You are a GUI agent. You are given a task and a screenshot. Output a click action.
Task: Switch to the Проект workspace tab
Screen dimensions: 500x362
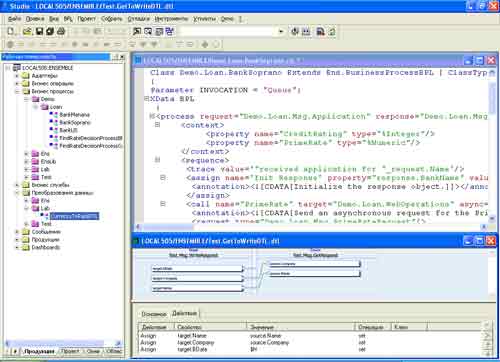coord(70,351)
